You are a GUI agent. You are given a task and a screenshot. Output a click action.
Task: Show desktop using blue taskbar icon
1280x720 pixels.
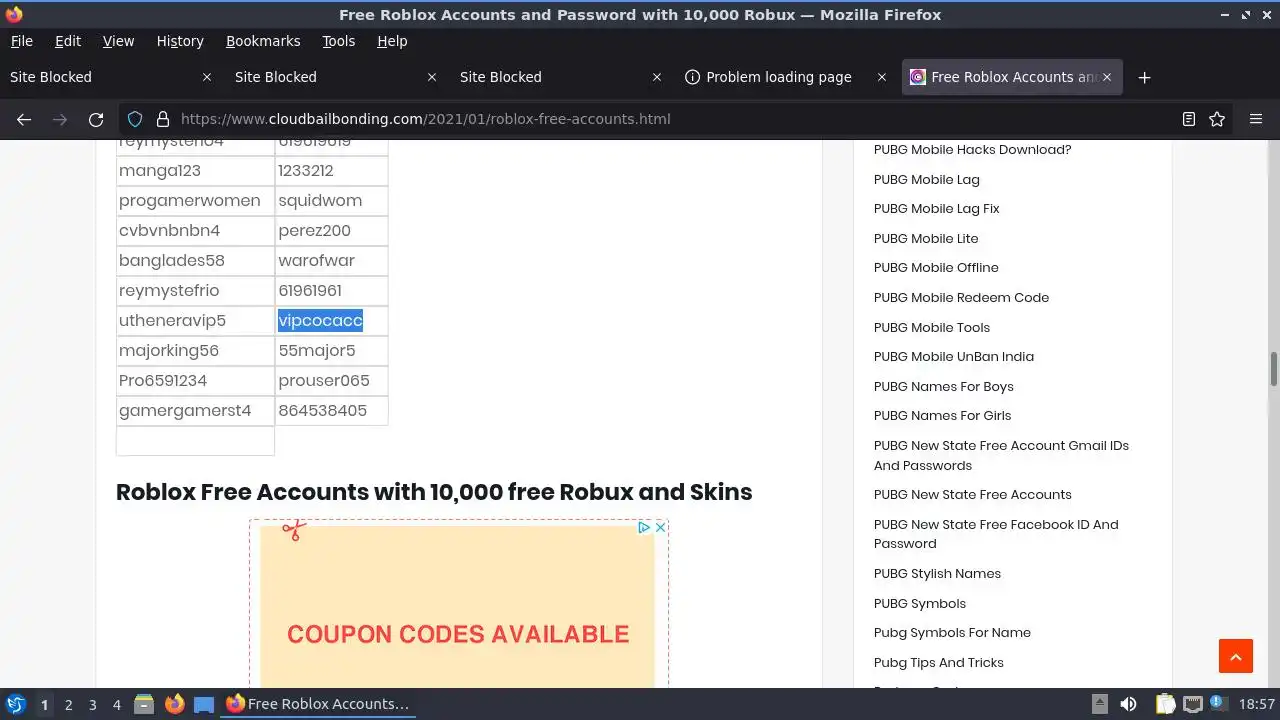click(204, 704)
